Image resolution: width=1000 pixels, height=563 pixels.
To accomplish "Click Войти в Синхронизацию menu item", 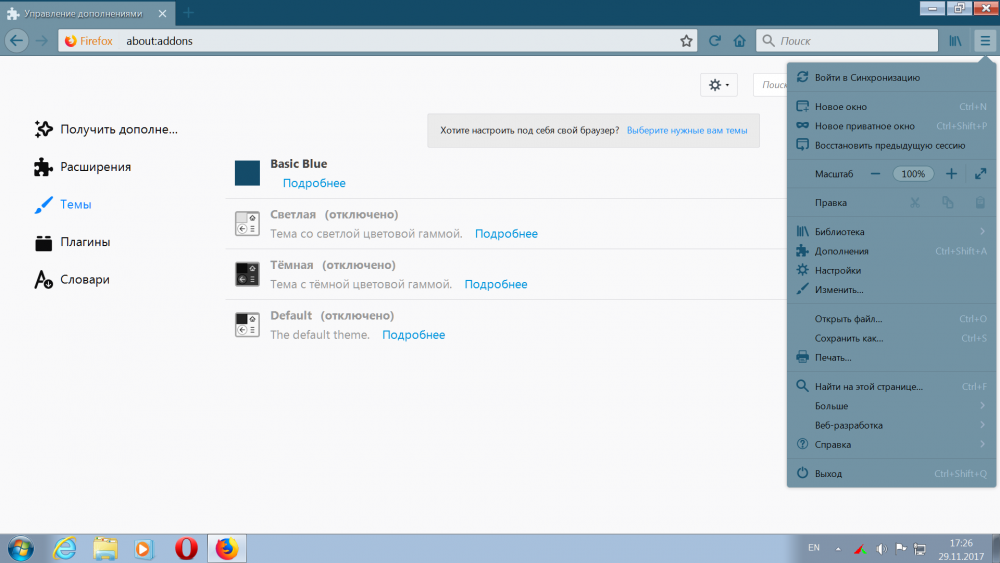I will point(892,77).
